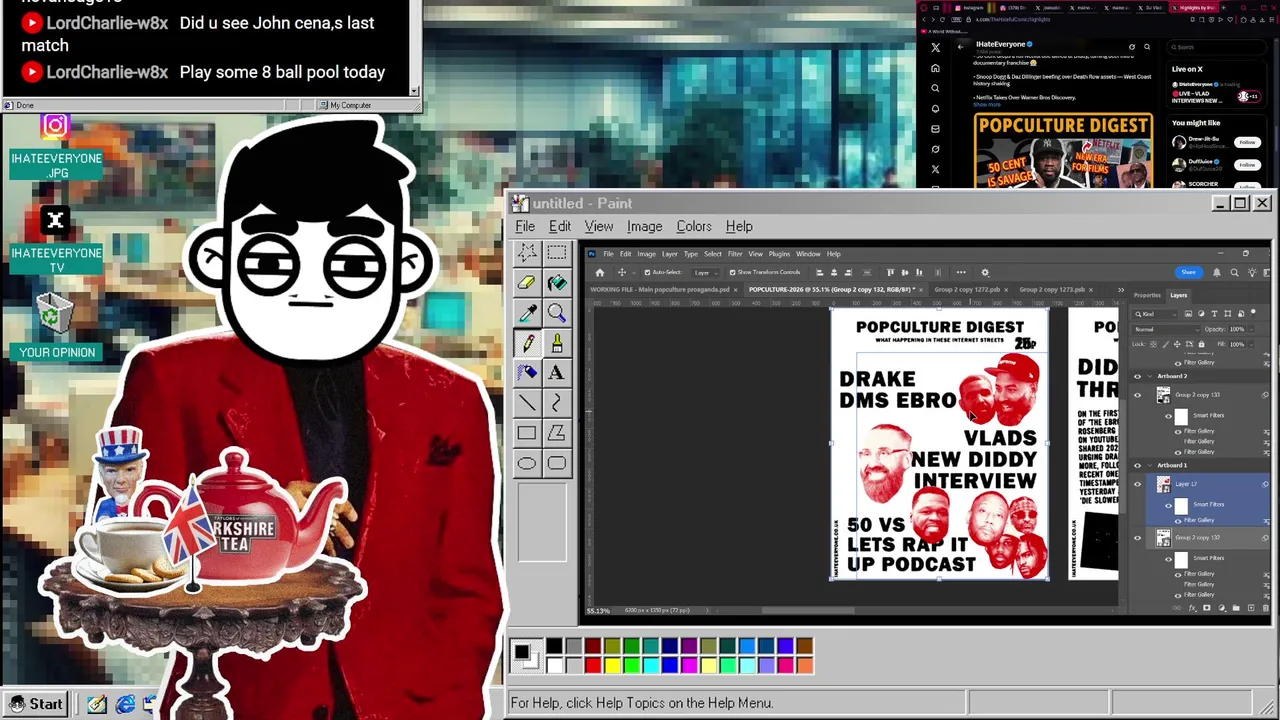Toggle Show Transform Controls checkbox
1280x720 pixels.
(733, 272)
